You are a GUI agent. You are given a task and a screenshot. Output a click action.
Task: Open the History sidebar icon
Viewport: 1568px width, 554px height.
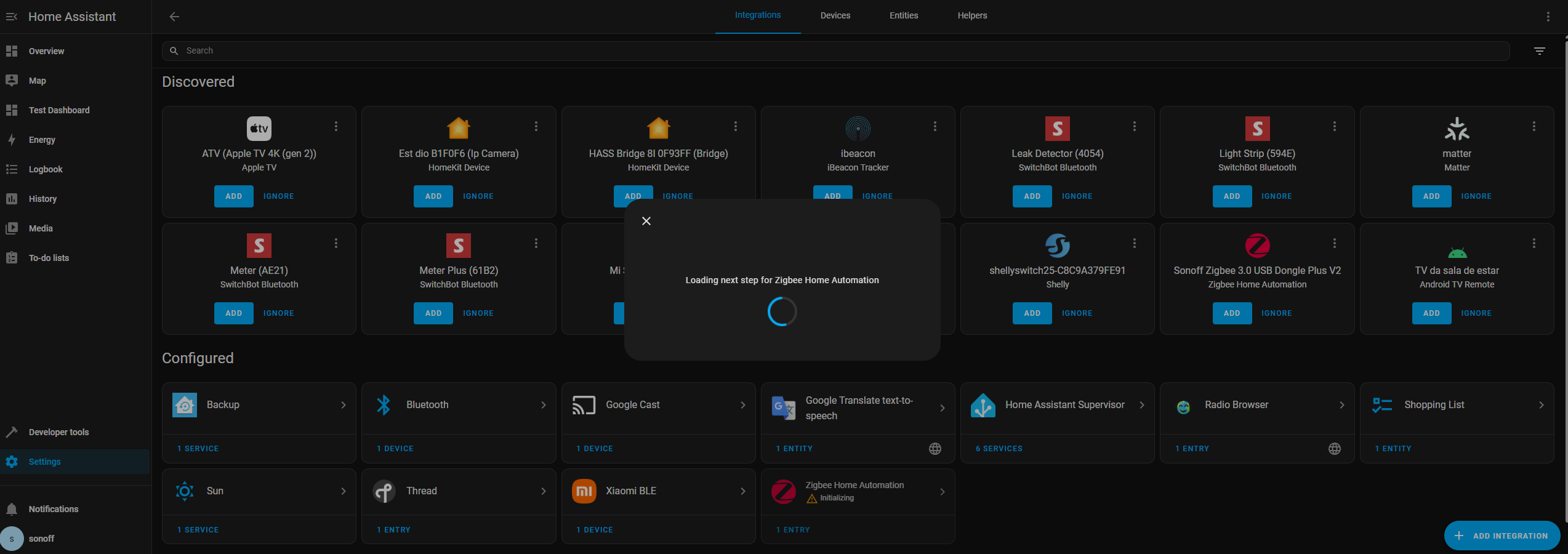tap(12, 198)
